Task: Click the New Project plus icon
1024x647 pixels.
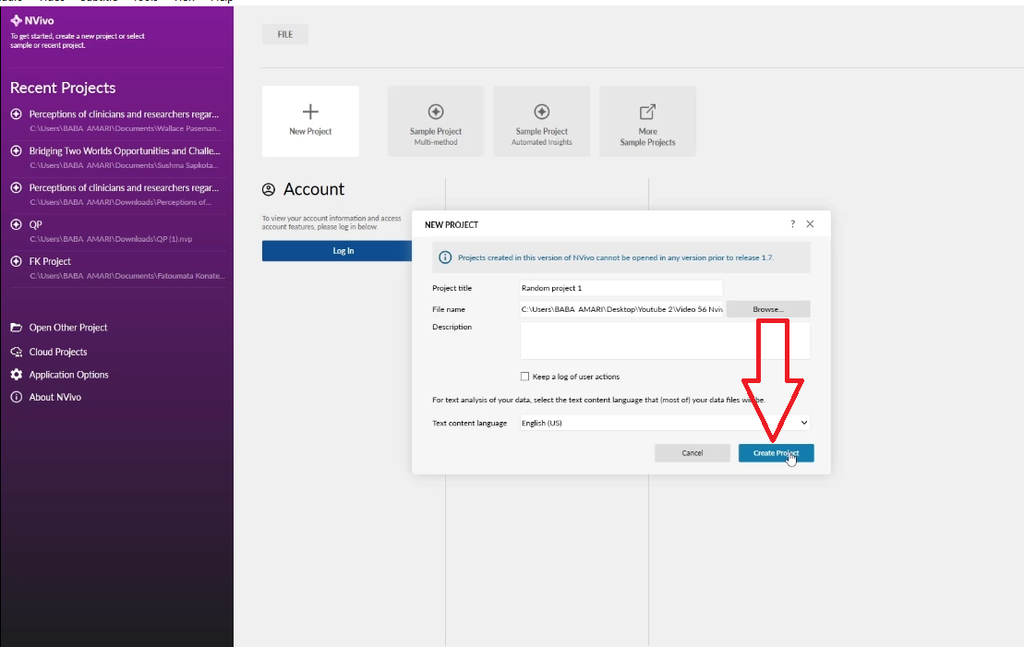Action: [310, 112]
